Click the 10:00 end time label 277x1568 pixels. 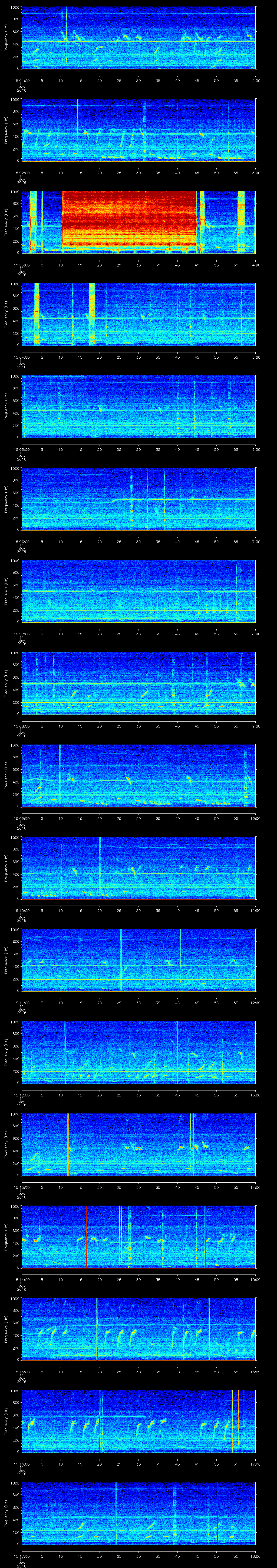[x=255, y=819]
